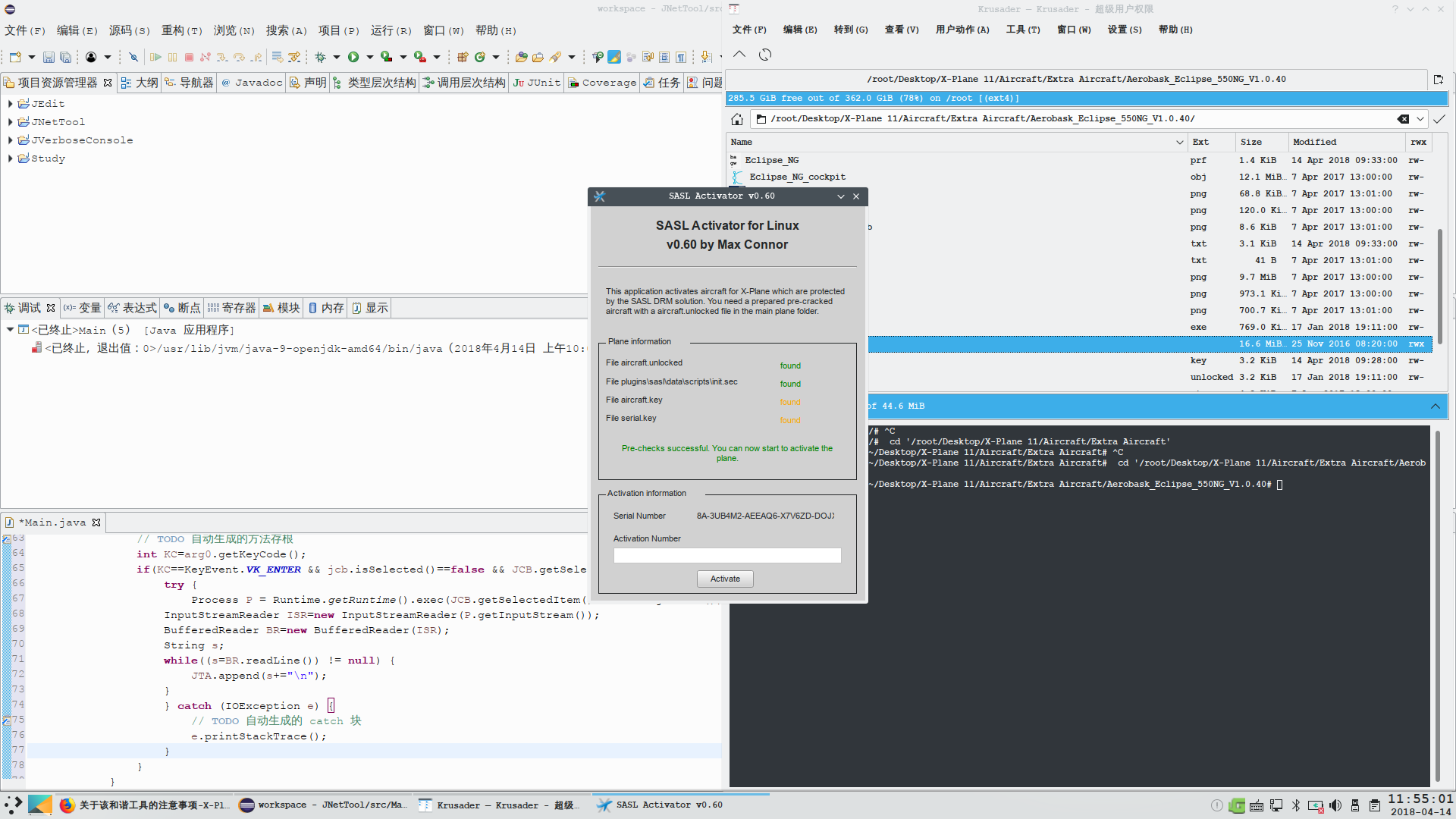Click the green Run icon
The width and height of the screenshot is (1456, 819).
(x=353, y=57)
